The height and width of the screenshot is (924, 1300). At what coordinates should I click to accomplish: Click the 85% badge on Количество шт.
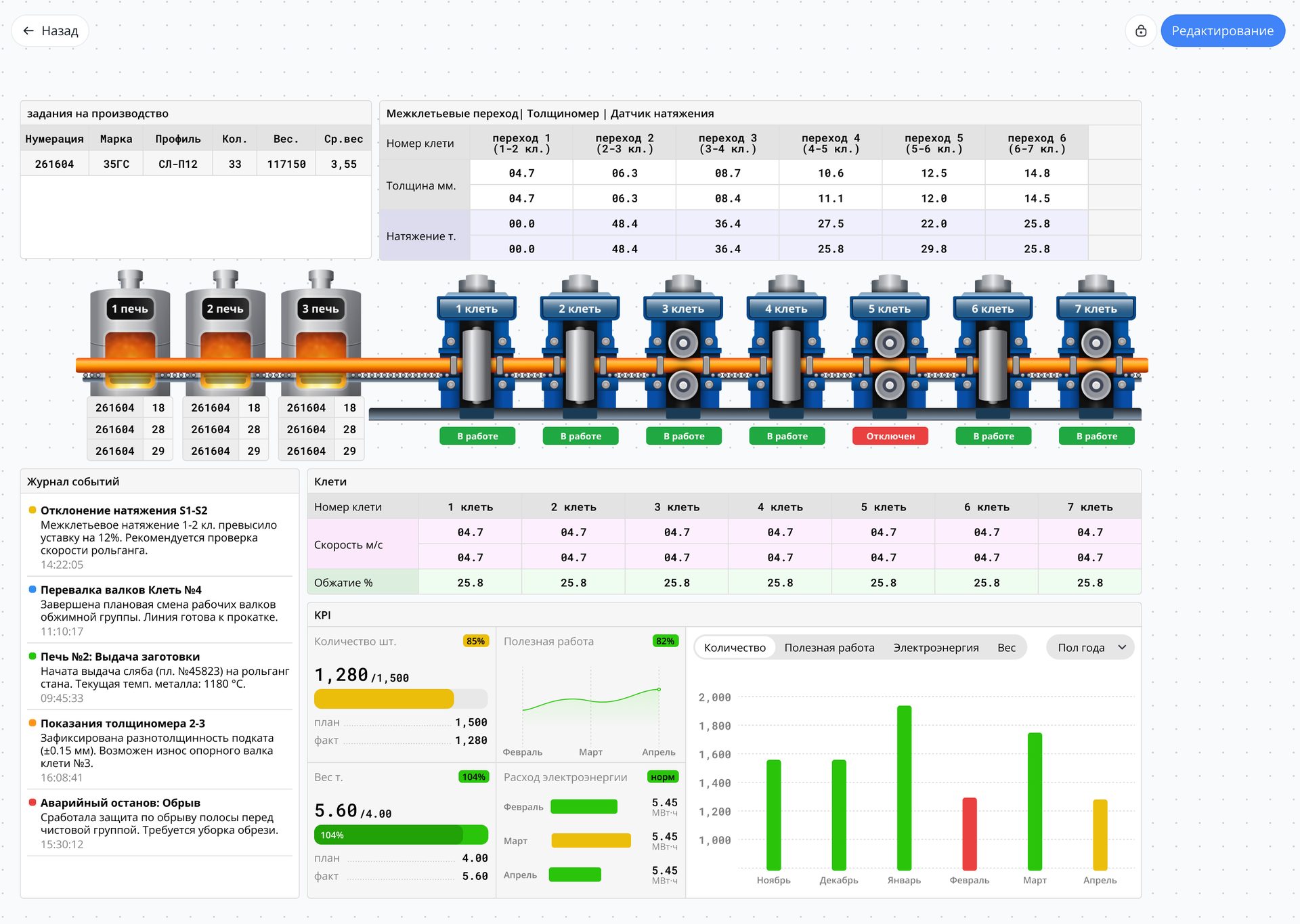(x=476, y=641)
